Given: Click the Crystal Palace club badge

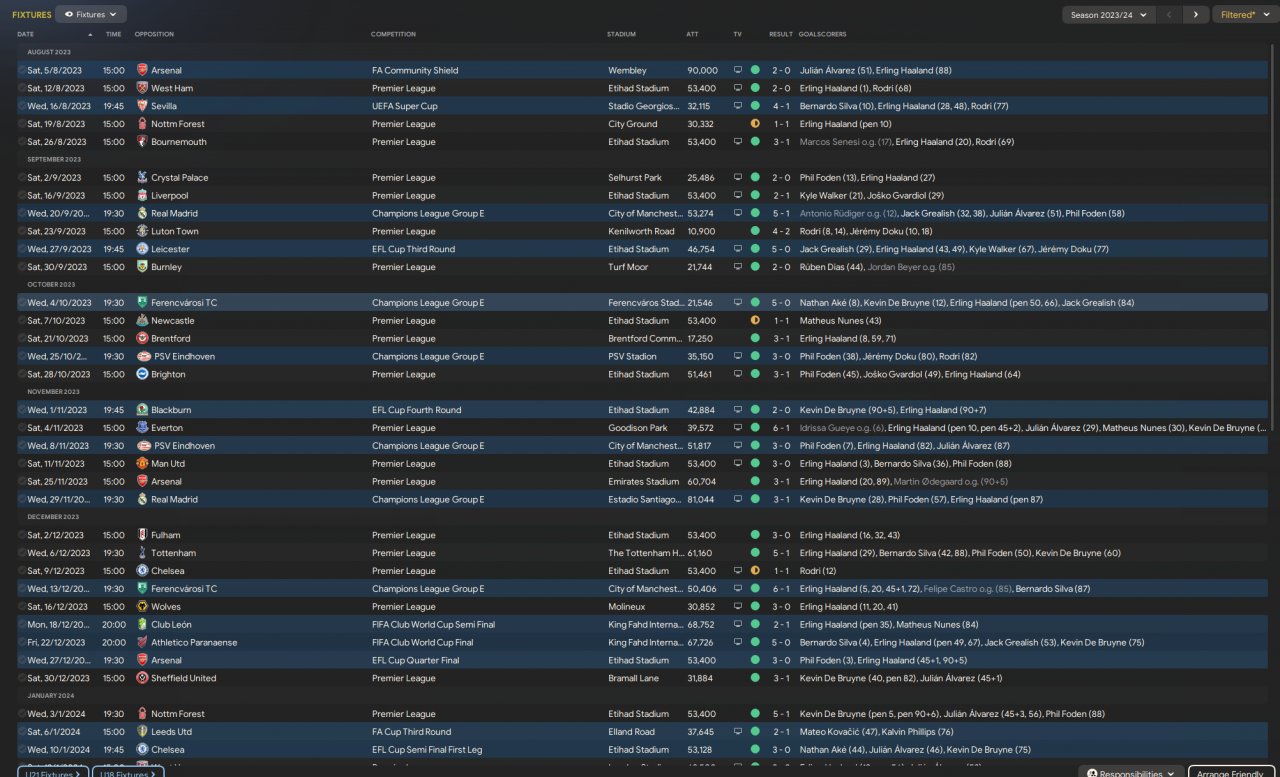Looking at the screenshot, I should tap(142, 178).
